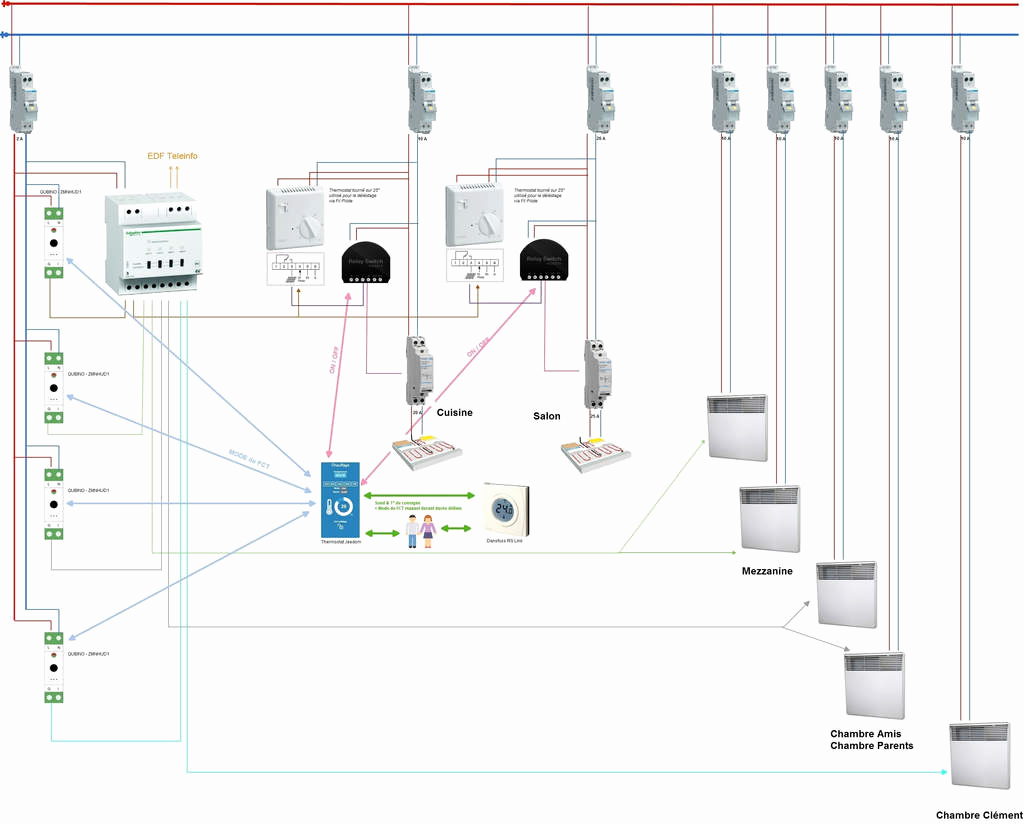The height and width of the screenshot is (824, 1024).
Task: Click the délestage note beside Cuisine thermostat
Action: click(354, 195)
